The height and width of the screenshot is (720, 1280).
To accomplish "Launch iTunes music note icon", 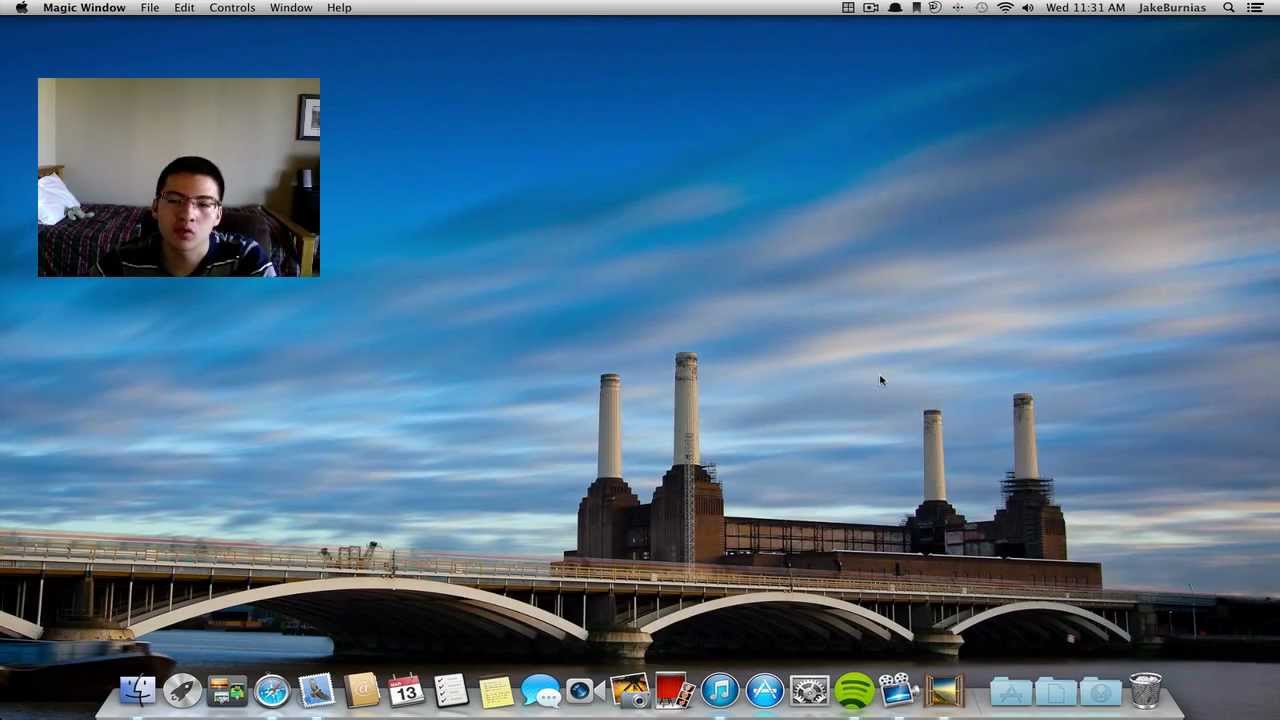I will pyautogui.click(x=720, y=690).
